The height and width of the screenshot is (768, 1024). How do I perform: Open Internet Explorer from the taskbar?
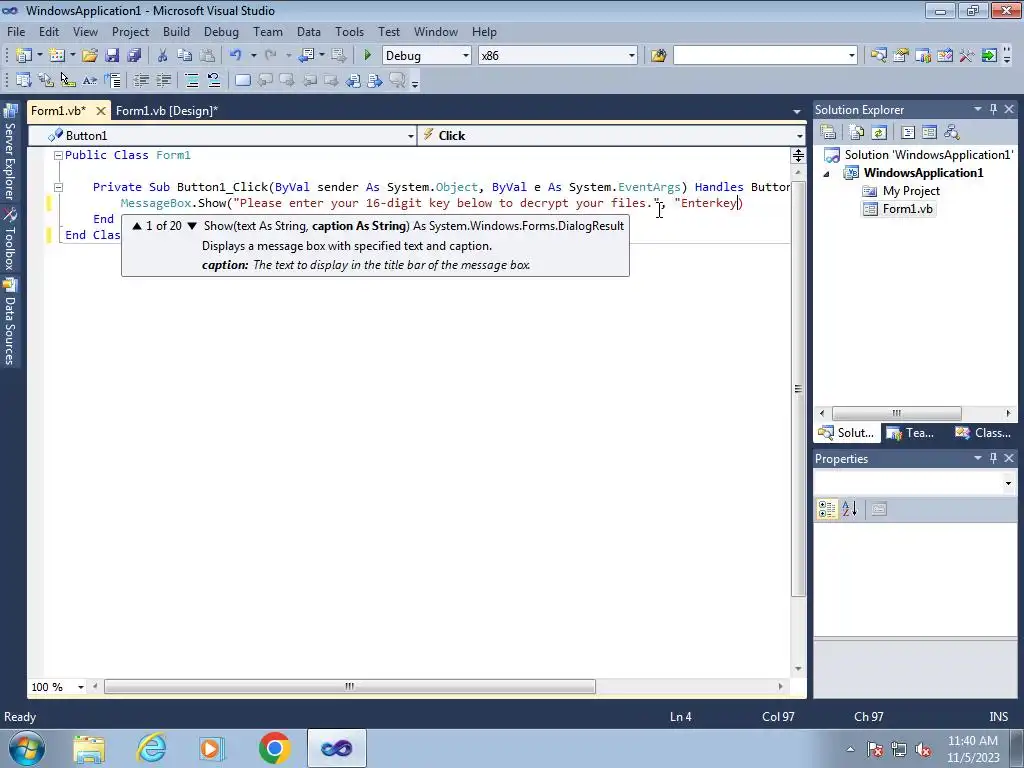tap(152, 748)
